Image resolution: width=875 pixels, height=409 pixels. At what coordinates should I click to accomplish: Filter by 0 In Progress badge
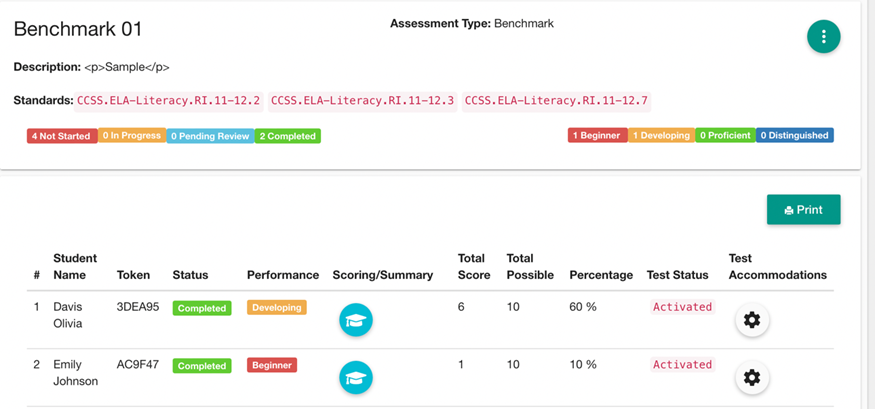click(x=132, y=136)
